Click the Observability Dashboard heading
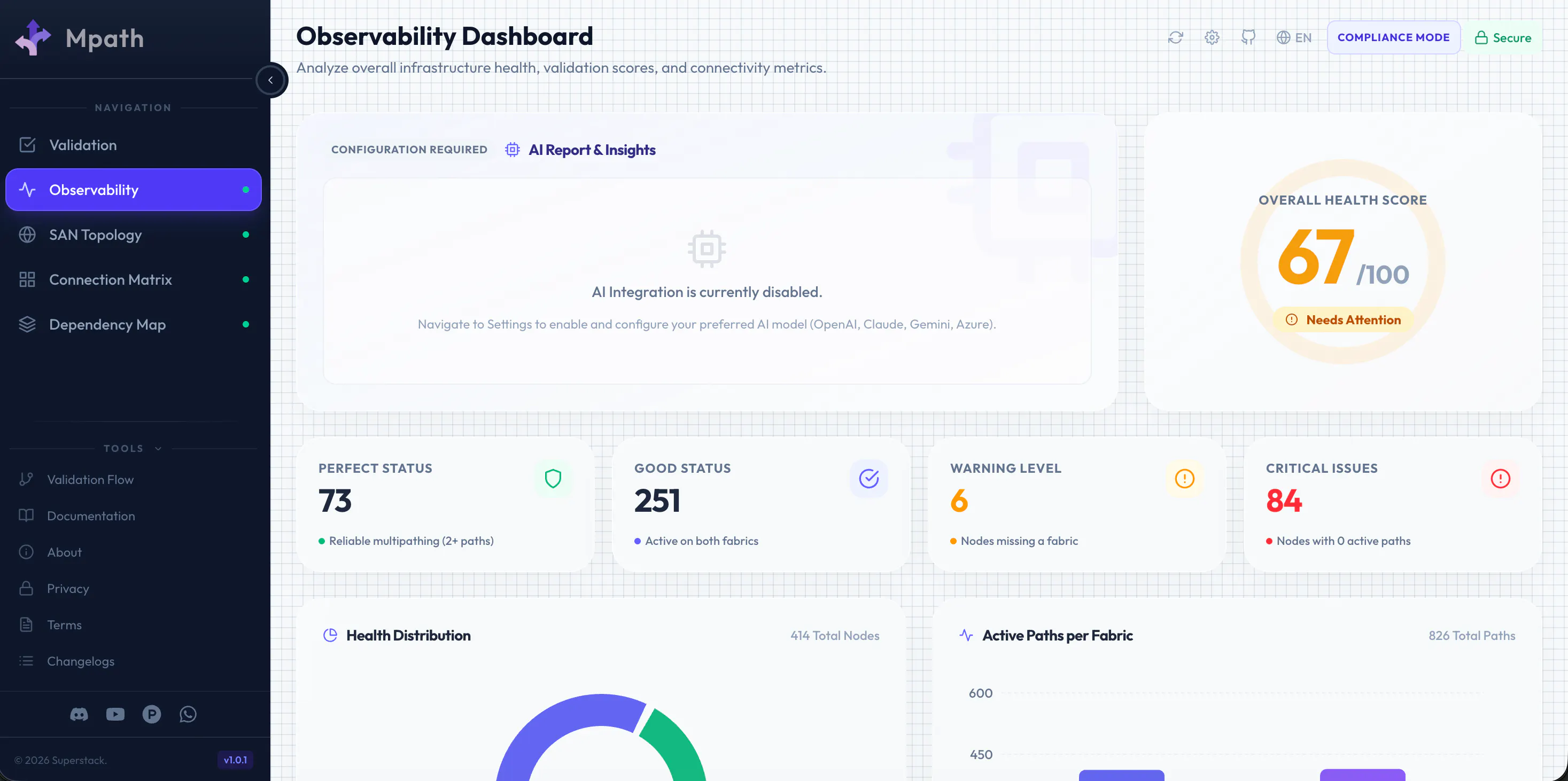The image size is (1568, 781). click(x=444, y=36)
